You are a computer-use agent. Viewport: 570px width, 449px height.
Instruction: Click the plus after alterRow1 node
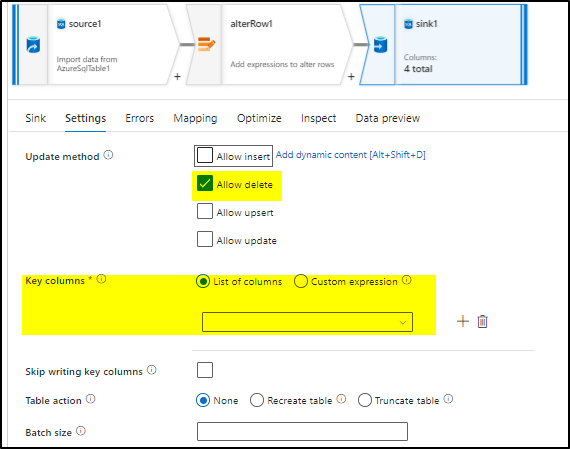(351, 77)
